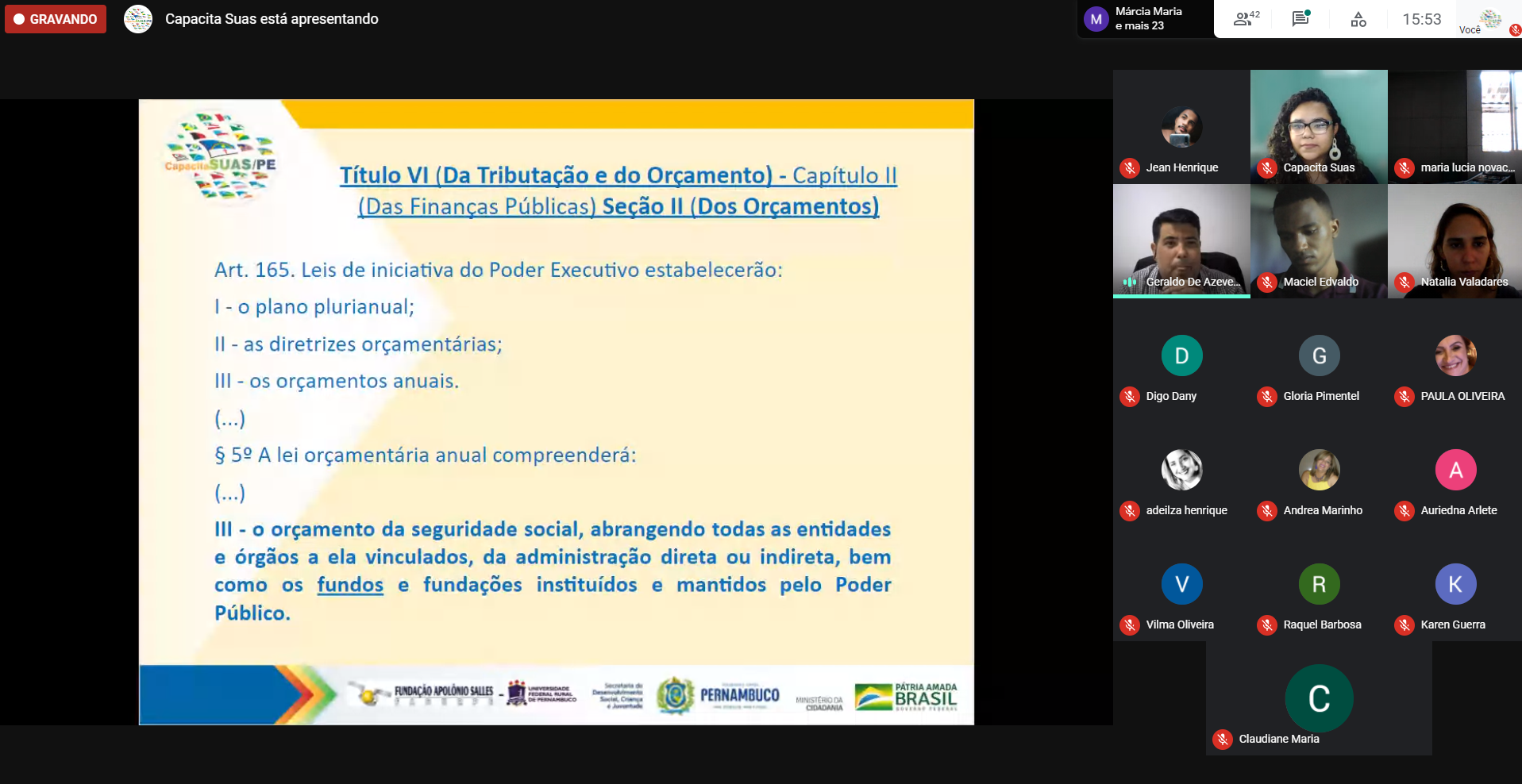Viewport: 1522px width, 784px height.
Task: Open Márcia Maria and 23 more overflow tile
Action: click(x=1144, y=19)
